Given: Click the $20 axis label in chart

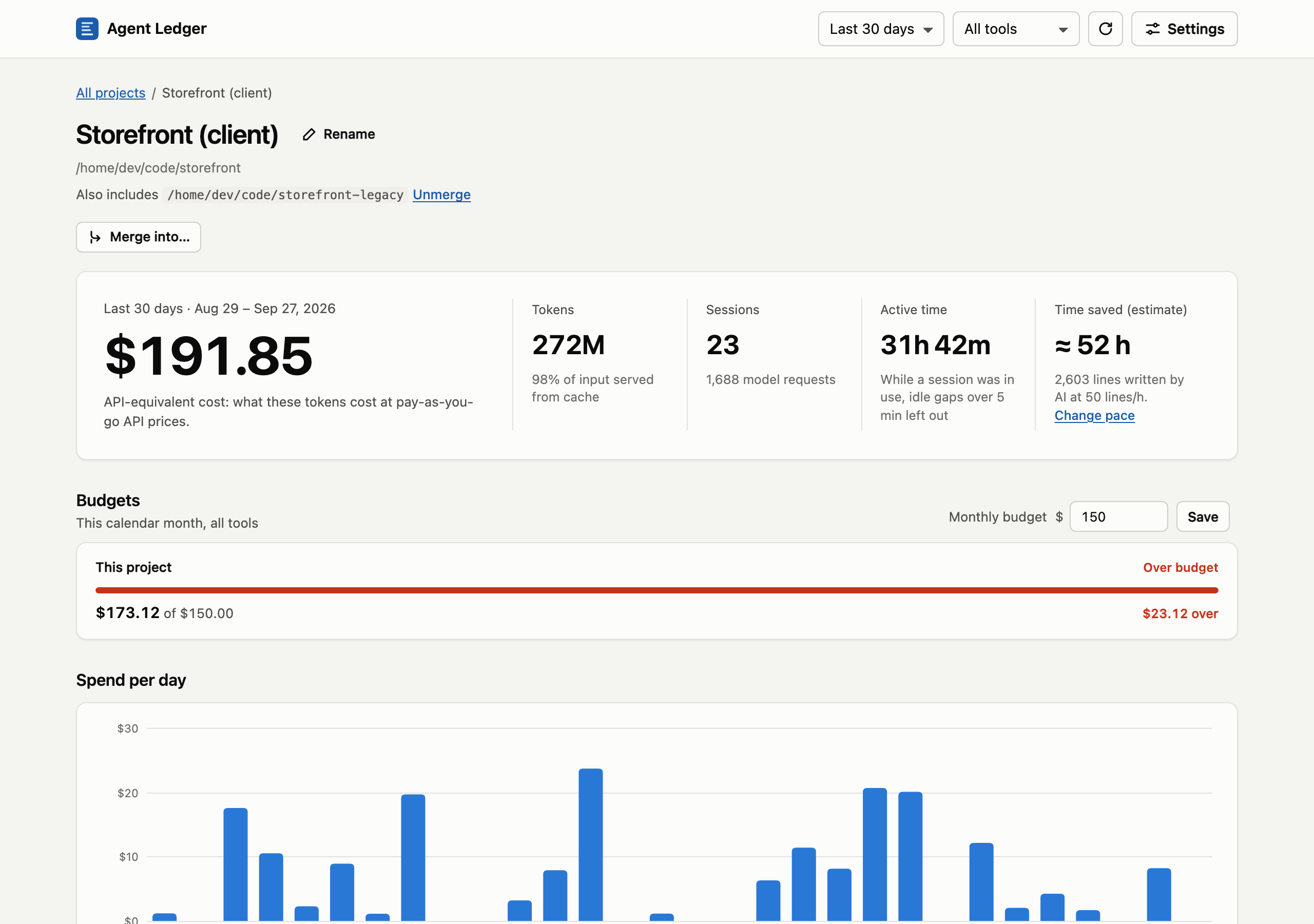Looking at the screenshot, I should coord(128,793).
